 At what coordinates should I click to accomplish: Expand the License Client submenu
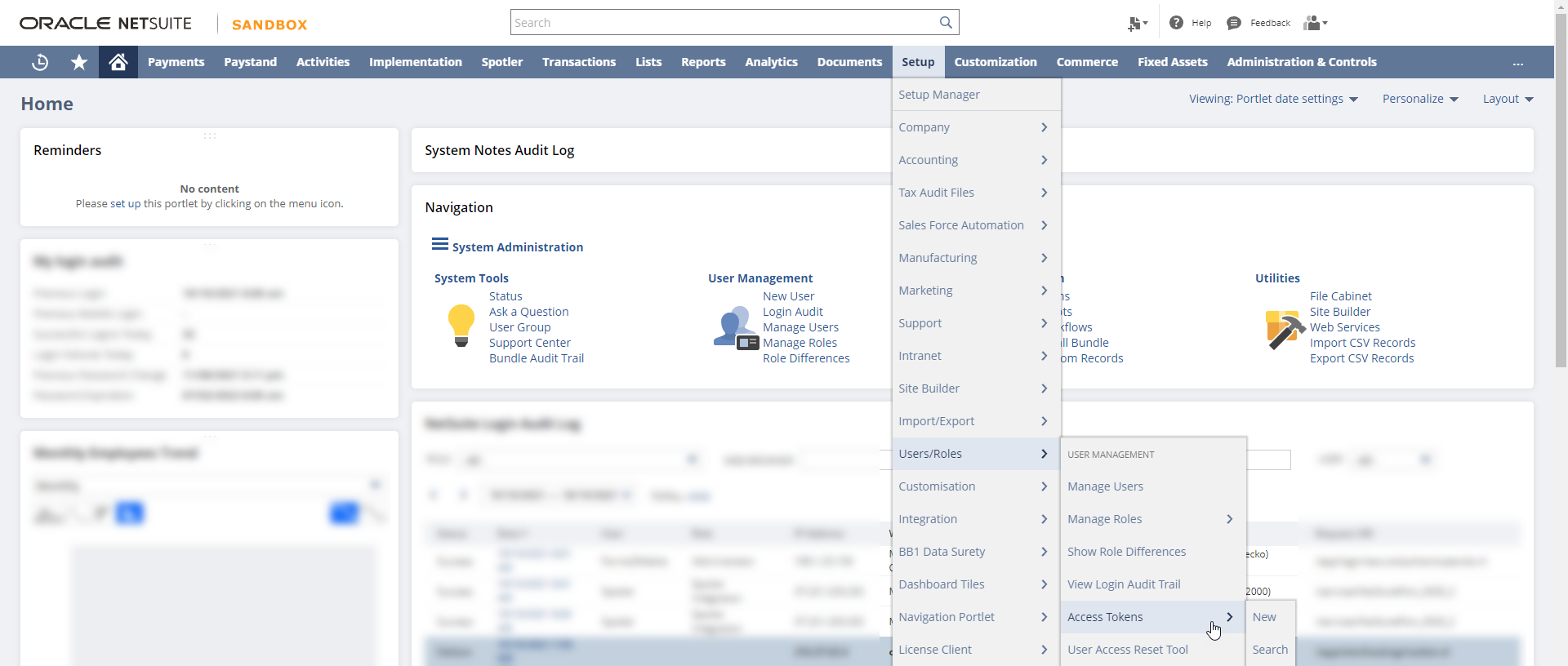[977, 650]
